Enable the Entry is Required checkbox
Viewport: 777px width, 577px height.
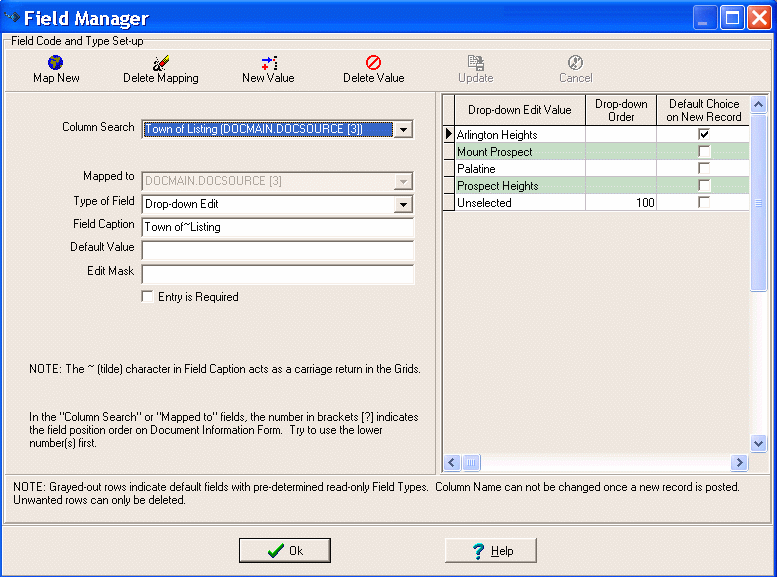click(x=148, y=297)
